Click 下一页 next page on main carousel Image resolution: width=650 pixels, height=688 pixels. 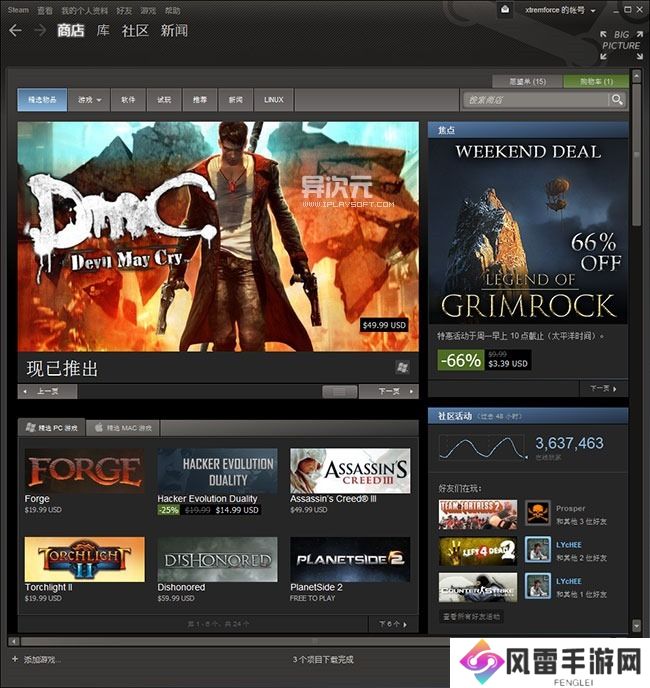click(389, 391)
